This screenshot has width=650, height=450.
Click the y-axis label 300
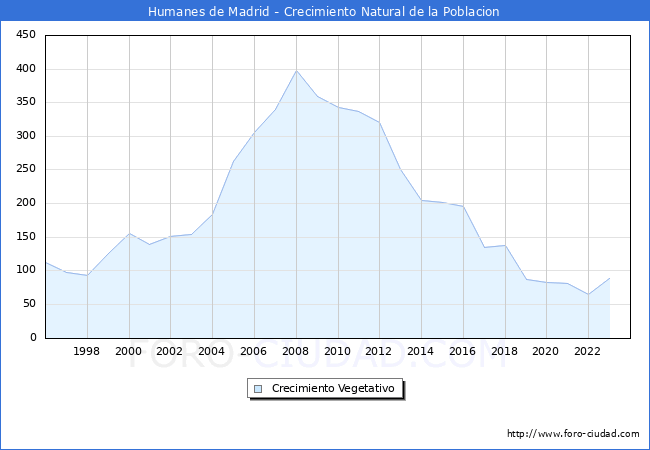point(26,135)
